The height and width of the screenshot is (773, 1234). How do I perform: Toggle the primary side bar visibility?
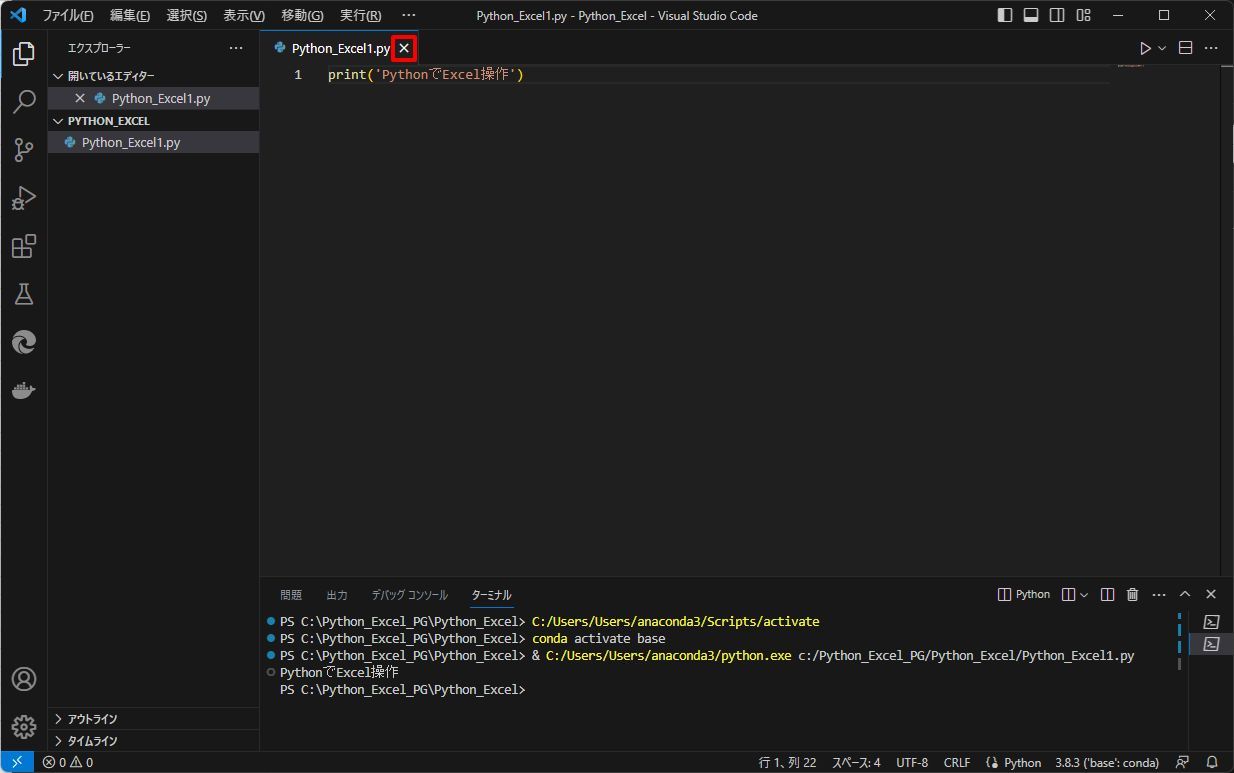pos(1005,15)
